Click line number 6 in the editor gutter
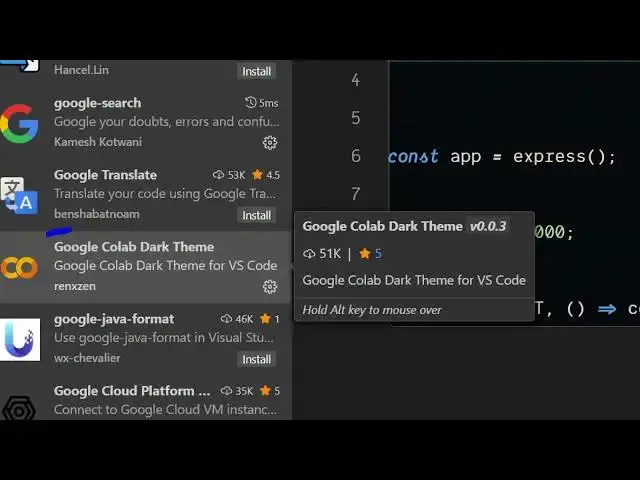 pyautogui.click(x=356, y=156)
